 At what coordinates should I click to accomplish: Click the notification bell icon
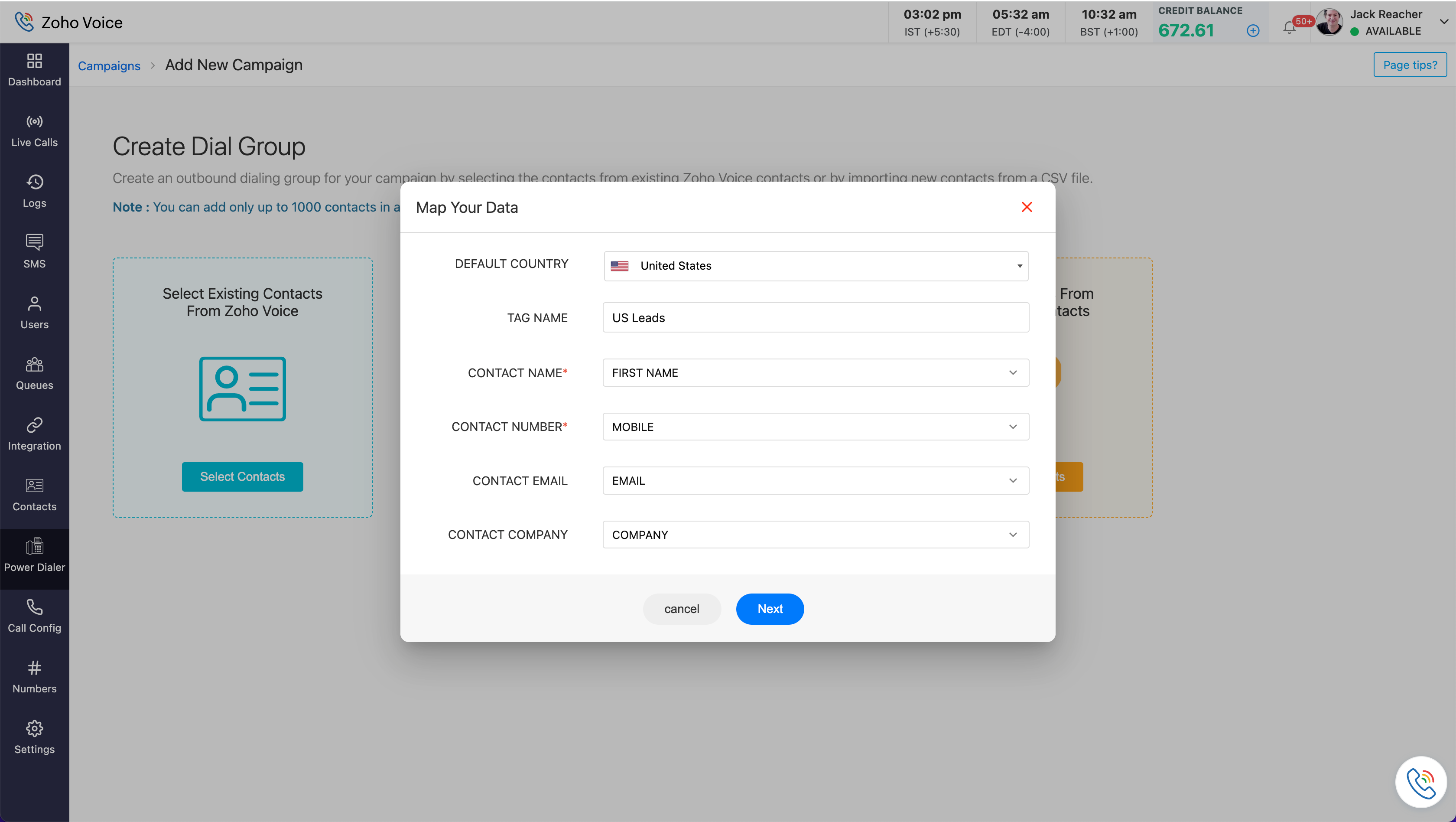coord(1289,27)
